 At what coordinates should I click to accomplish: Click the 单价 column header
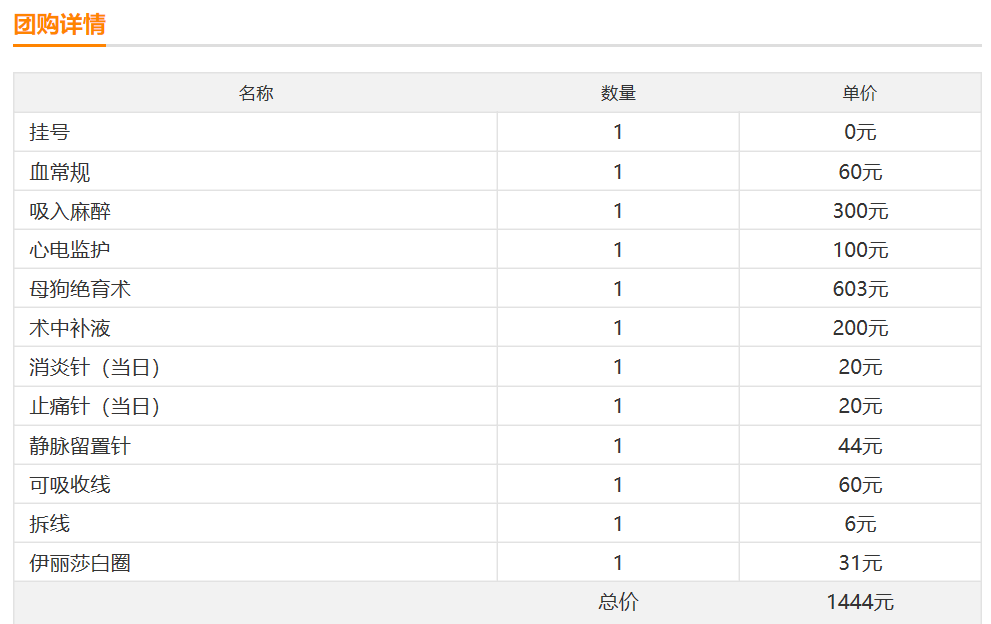click(x=860, y=94)
